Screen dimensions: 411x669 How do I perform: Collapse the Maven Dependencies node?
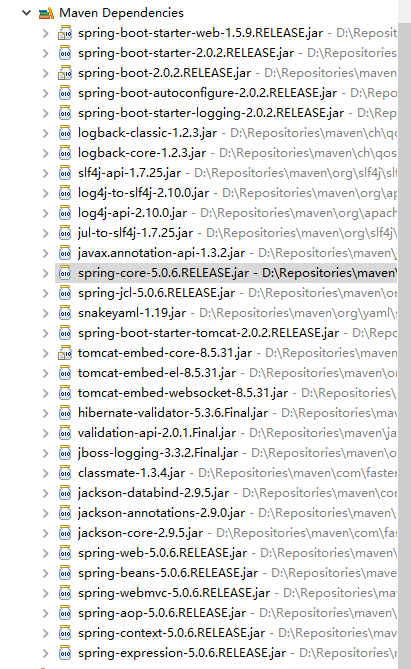click(26, 13)
